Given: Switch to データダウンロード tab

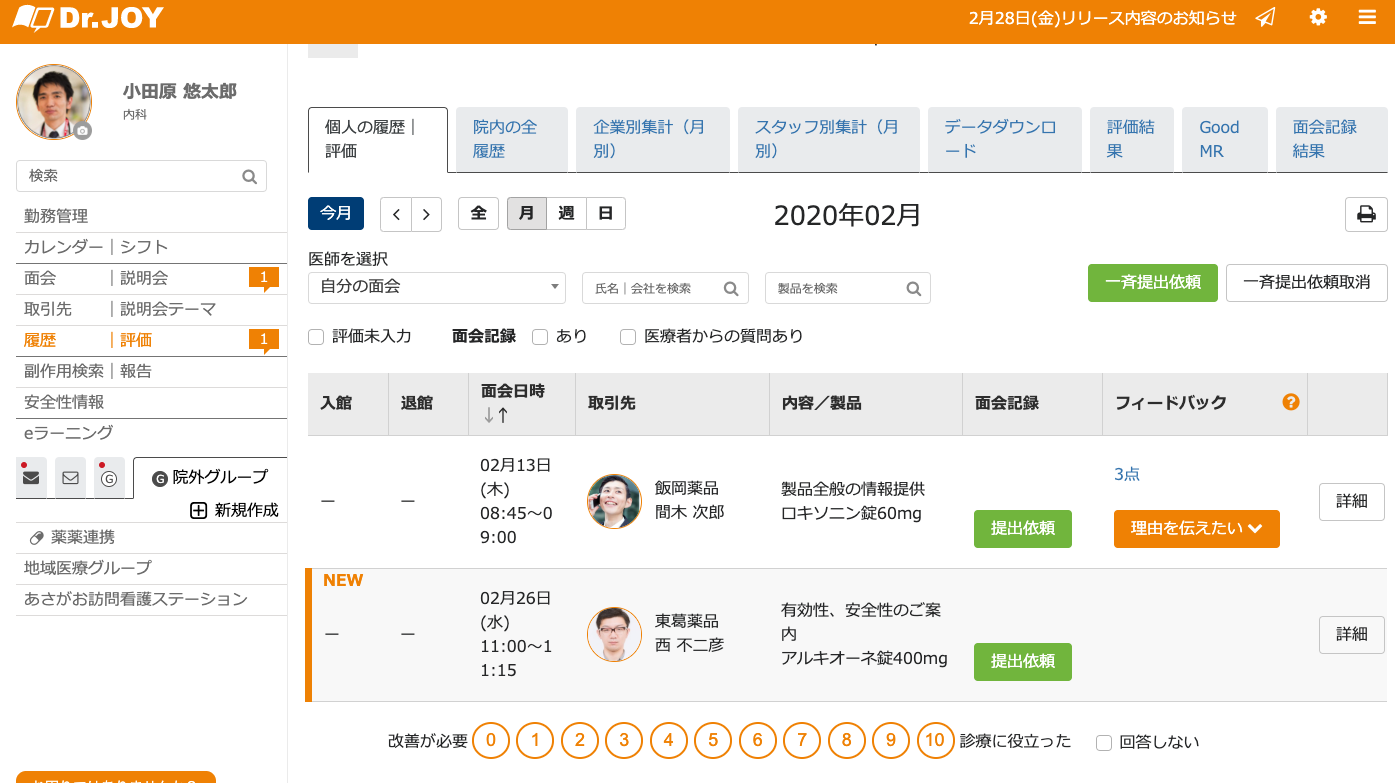Looking at the screenshot, I should [x=1005, y=139].
